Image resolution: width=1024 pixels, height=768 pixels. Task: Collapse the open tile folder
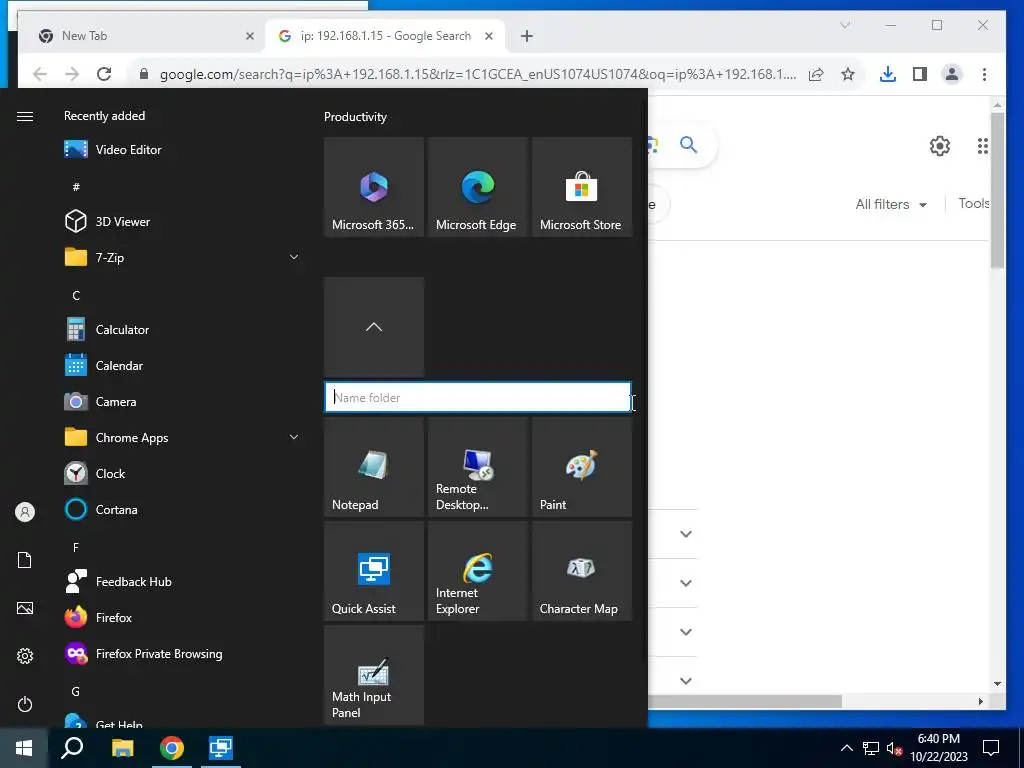click(374, 327)
